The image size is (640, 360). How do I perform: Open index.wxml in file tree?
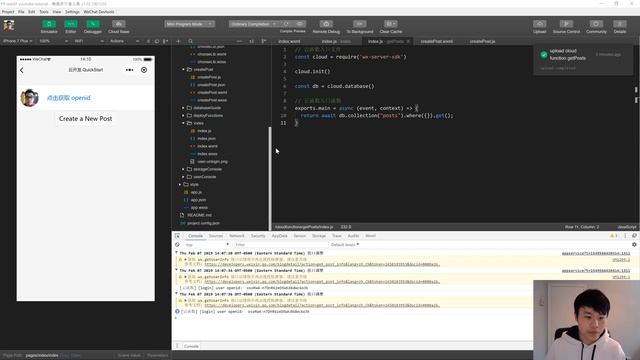pos(207,146)
